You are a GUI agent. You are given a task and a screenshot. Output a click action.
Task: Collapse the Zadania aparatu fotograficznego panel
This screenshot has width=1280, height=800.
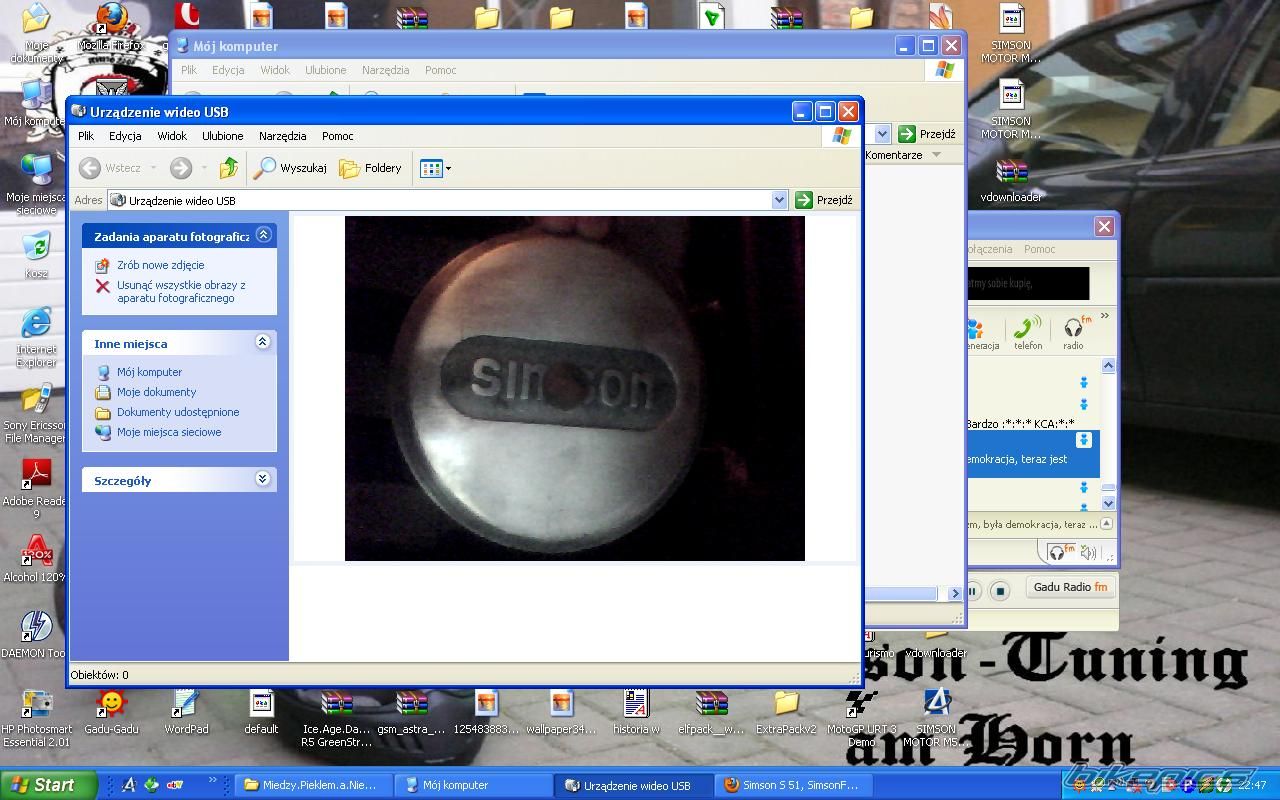coord(263,235)
